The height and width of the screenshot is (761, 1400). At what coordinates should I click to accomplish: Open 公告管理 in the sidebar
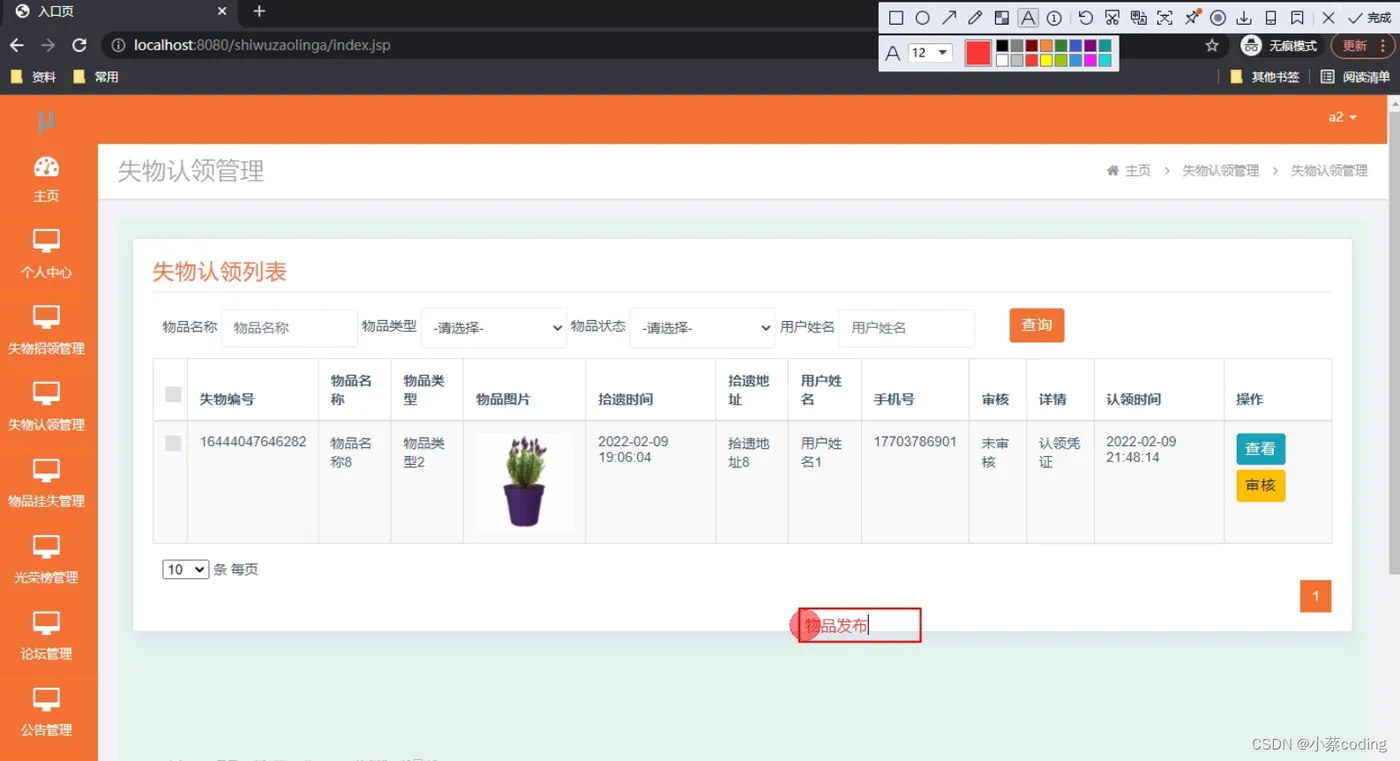(46, 713)
